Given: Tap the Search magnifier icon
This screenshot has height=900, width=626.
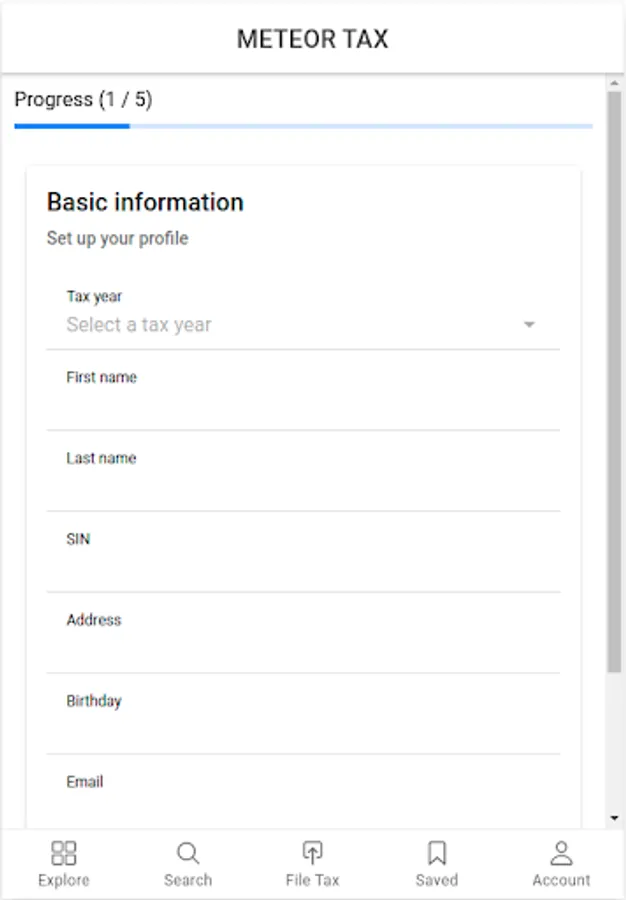Looking at the screenshot, I should (x=188, y=853).
